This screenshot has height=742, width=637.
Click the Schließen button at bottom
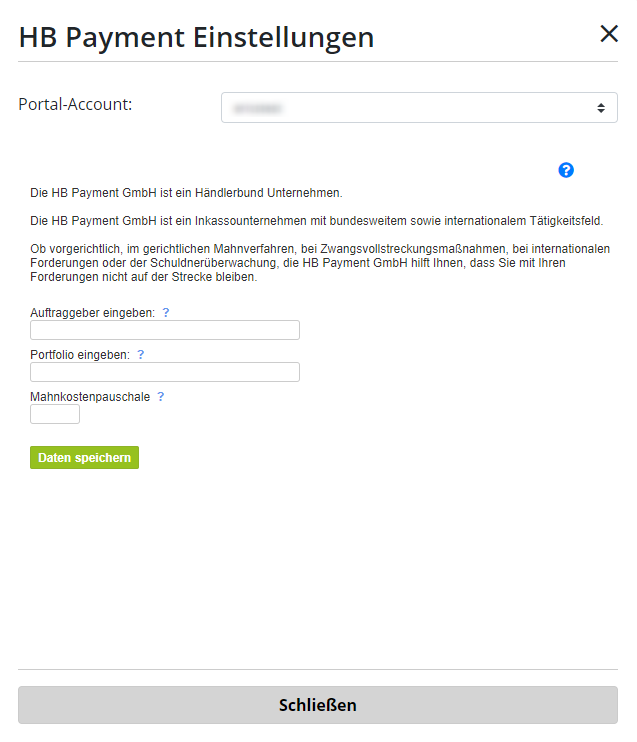point(318,705)
